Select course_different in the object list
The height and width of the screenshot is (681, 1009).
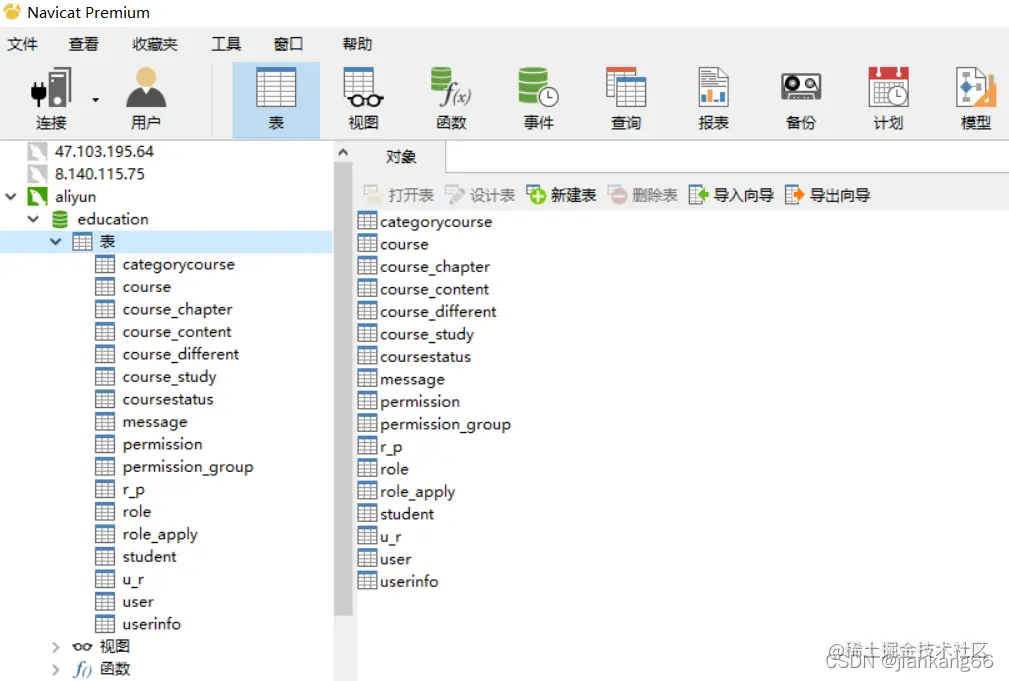[x=438, y=312]
